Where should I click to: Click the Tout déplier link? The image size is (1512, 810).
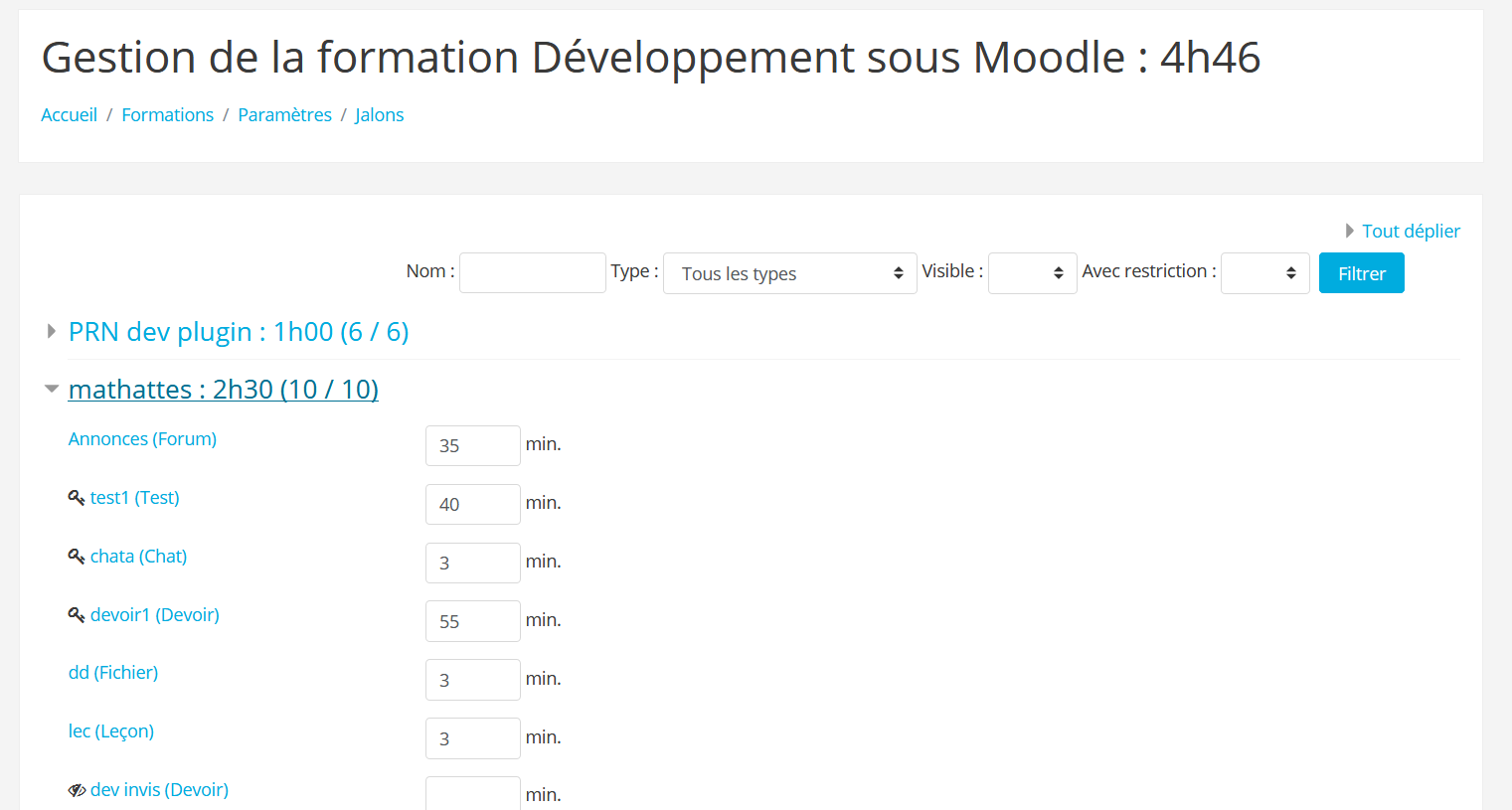tap(1411, 231)
